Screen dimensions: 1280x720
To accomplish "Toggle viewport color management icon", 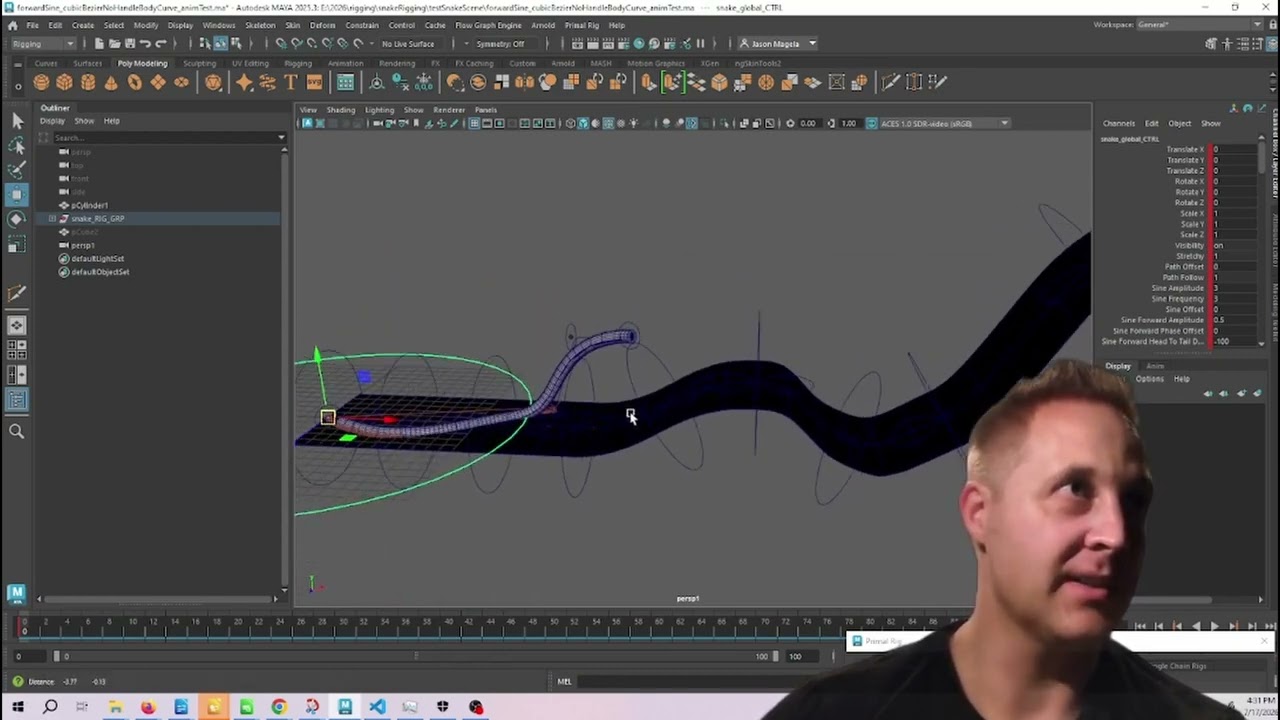I will pyautogui.click(x=871, y=123).
